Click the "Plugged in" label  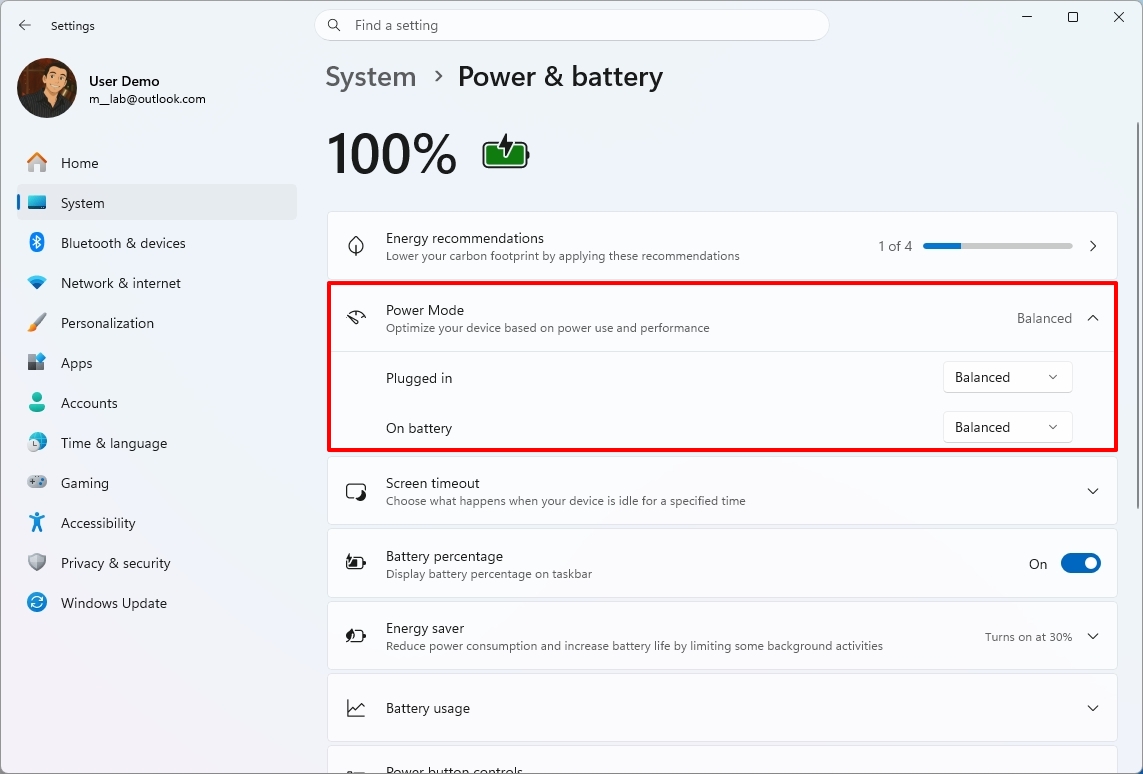418,378
